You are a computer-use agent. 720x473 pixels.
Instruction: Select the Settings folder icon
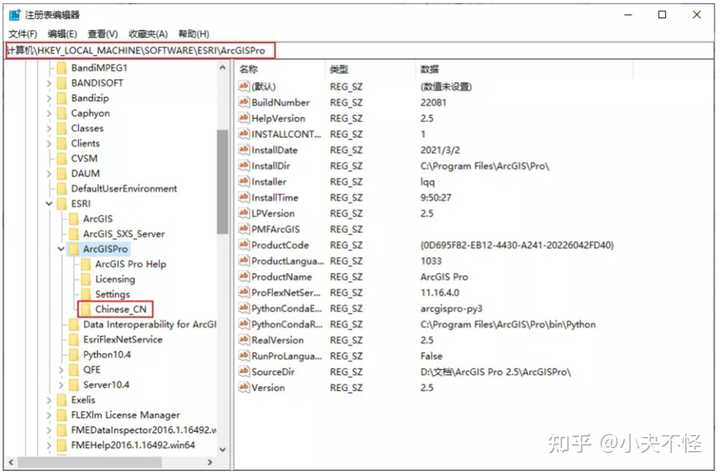point(86,294)
